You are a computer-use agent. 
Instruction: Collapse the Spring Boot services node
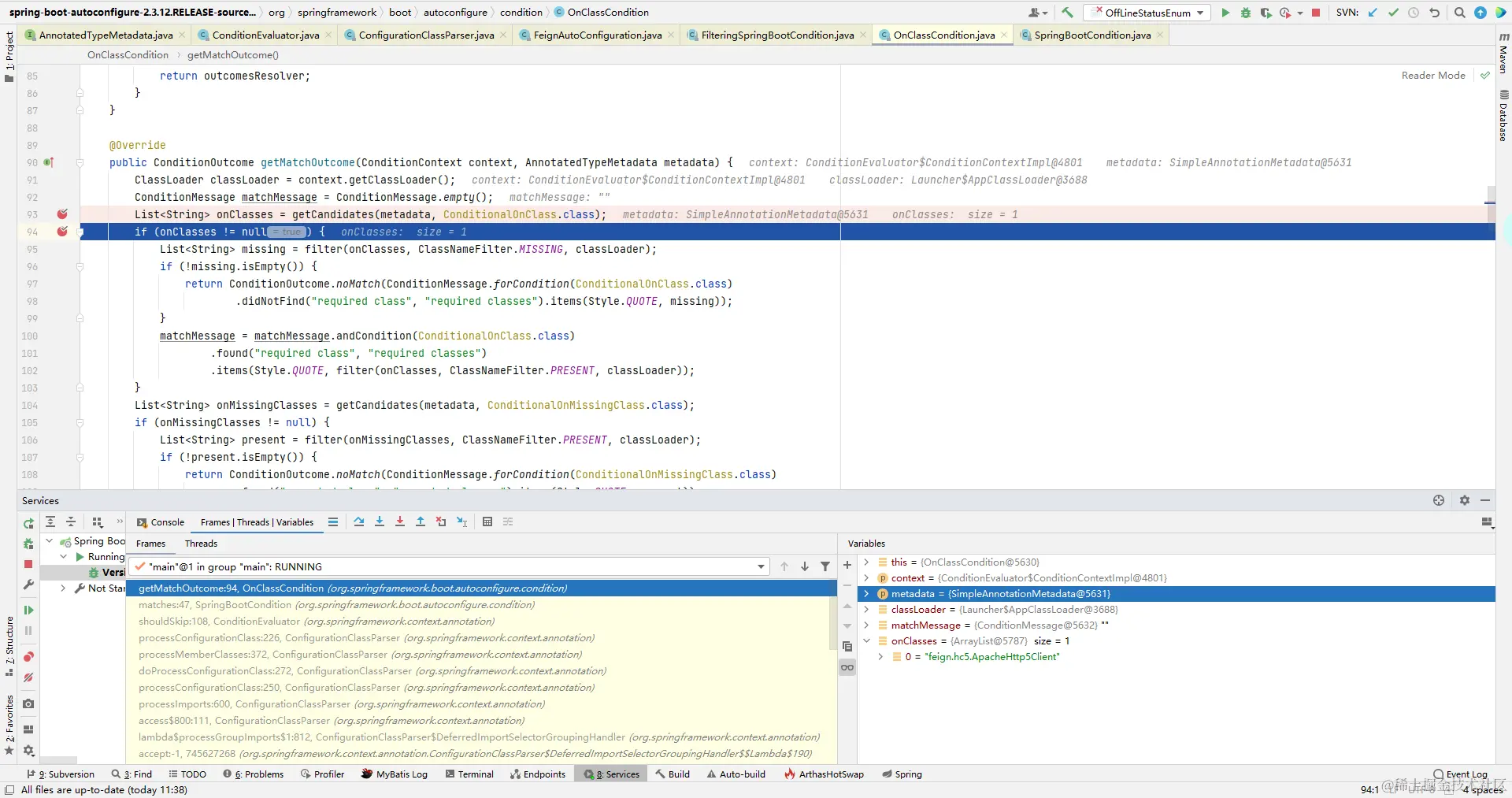pyautogui.click(x=50, y=541)
